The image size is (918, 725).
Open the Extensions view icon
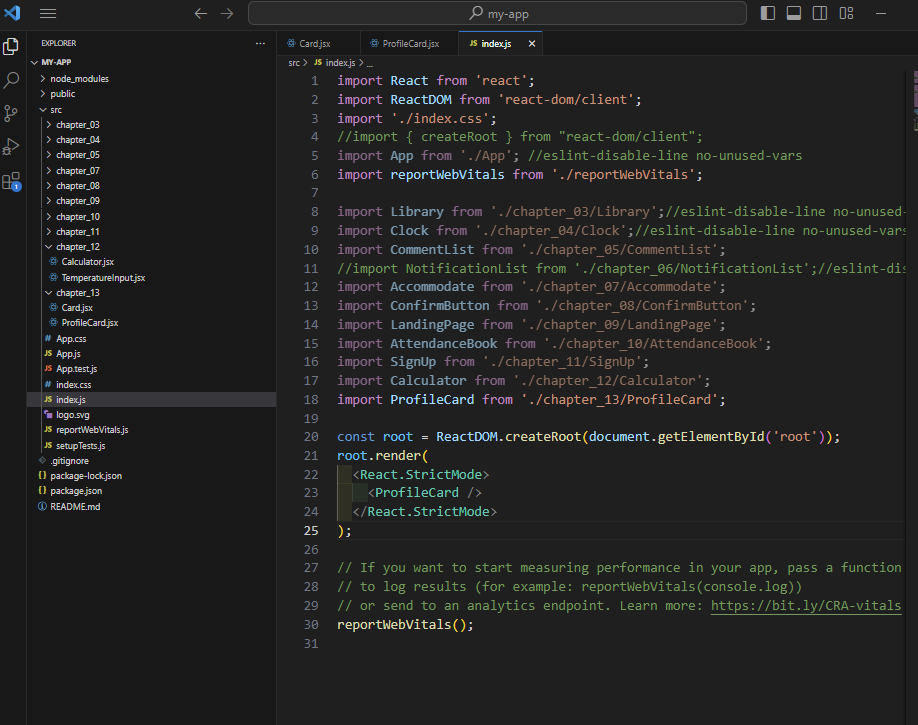[x=12, y=181]
